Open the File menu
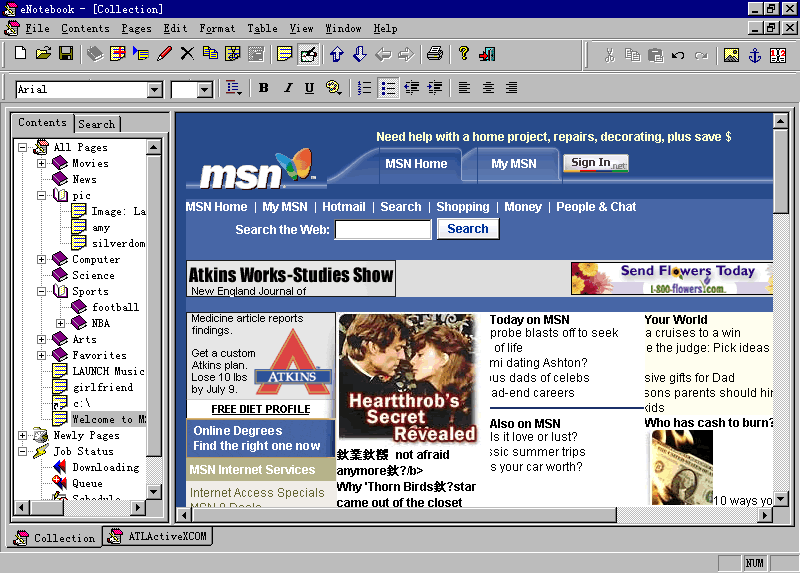This screenshot has width=800, height=573. 37,29
